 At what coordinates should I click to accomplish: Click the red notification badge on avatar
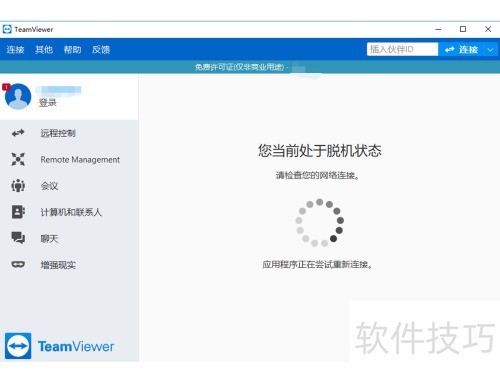click(6, 87)
